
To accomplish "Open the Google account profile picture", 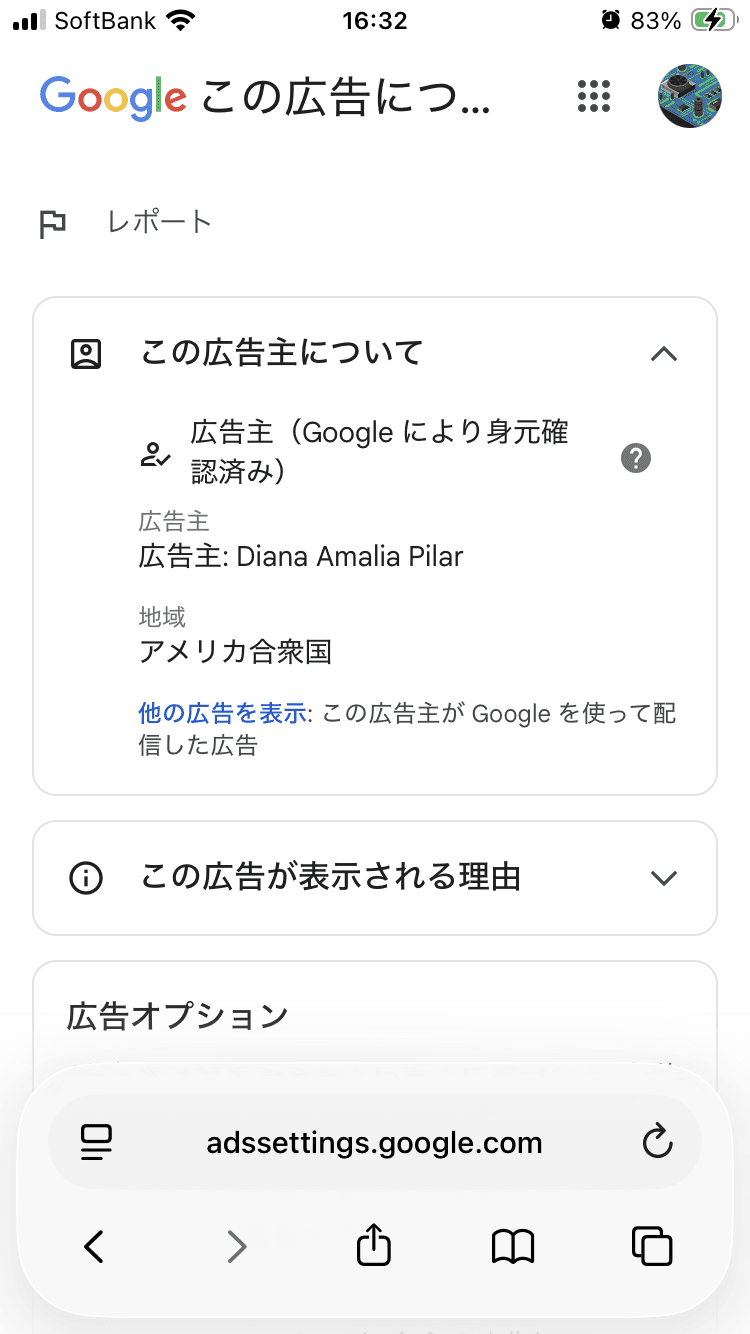I will pyautogui.click(x=689, y=96).
